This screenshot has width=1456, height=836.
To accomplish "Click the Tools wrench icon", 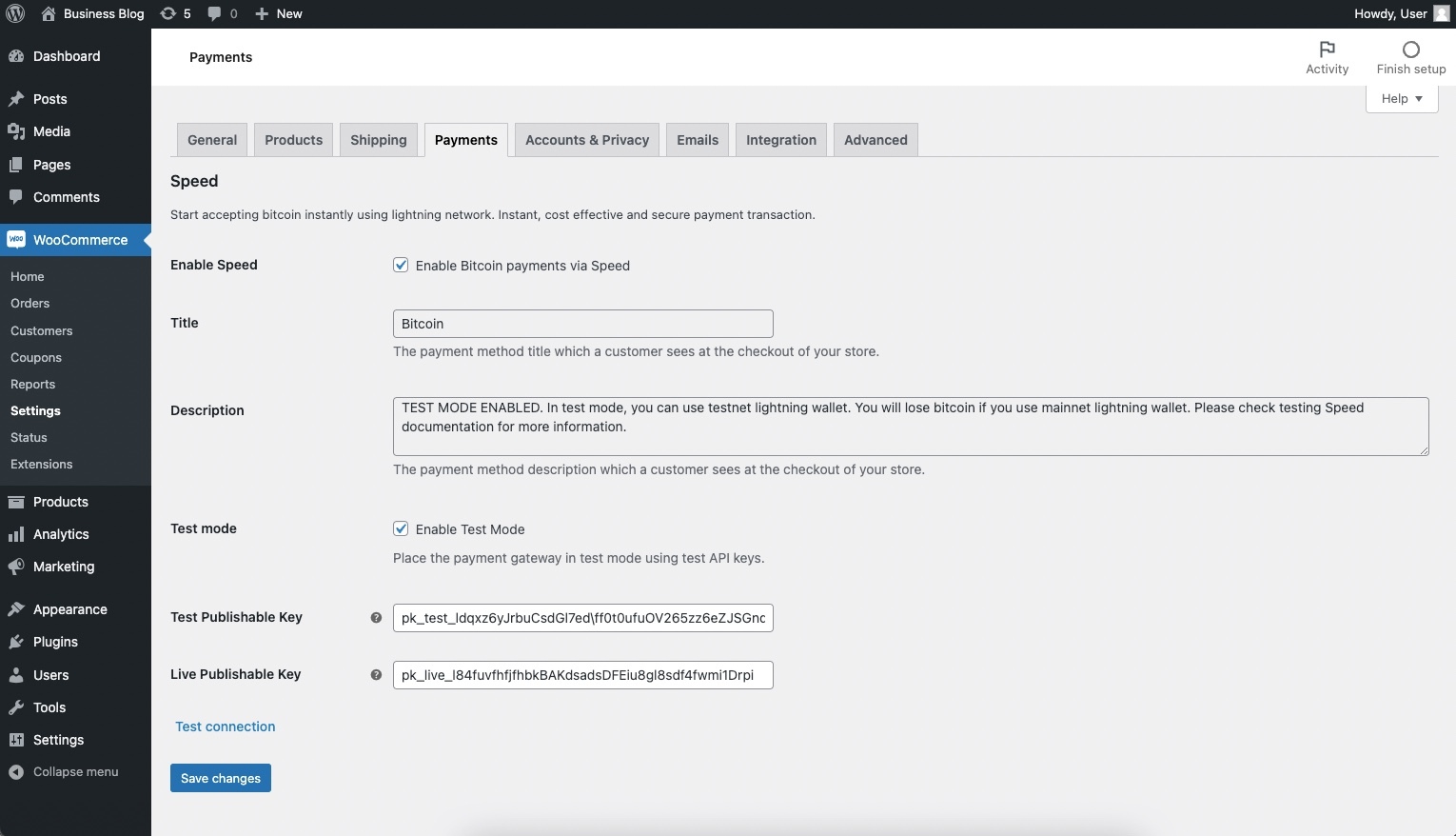I will (16, 707).
